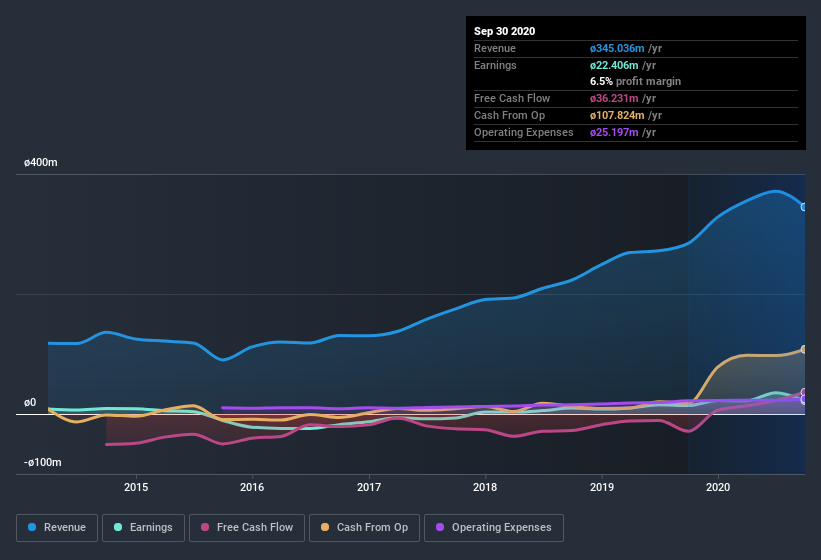Image resolution: width=821 pixels, height=560 pixels.
Task: Click the 6.5% profit margin text
Action: [x=635, y=81]
